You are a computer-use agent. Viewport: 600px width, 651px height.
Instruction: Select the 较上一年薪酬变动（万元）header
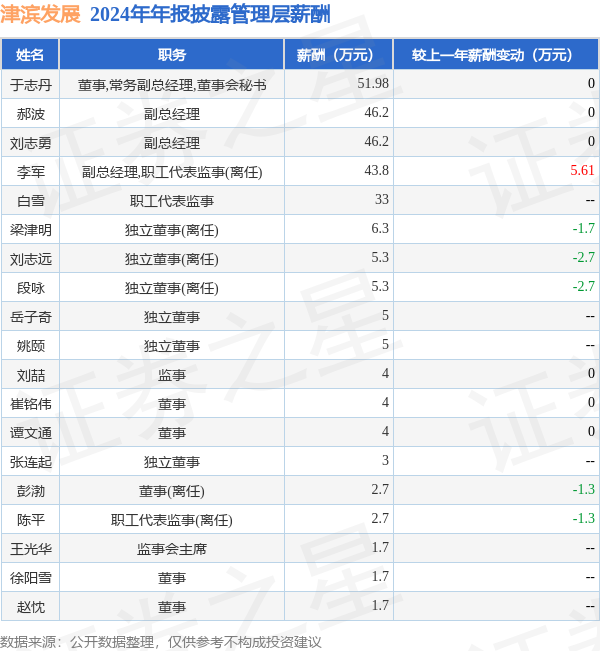click(496, 54)
